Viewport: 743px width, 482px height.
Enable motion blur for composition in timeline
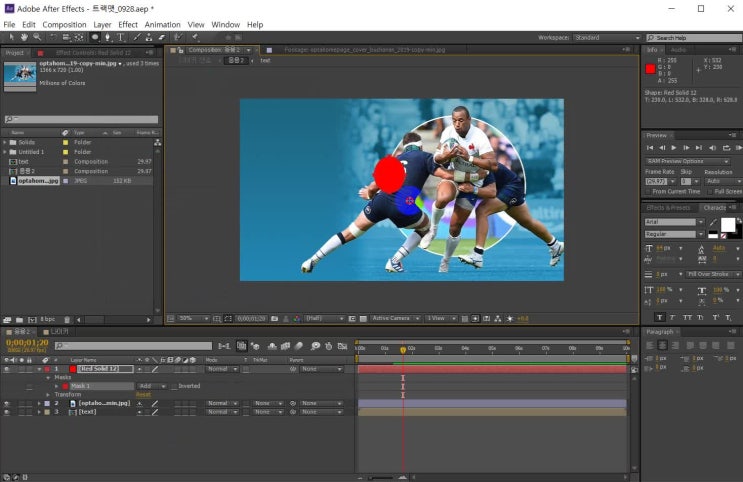click(299, 346)
